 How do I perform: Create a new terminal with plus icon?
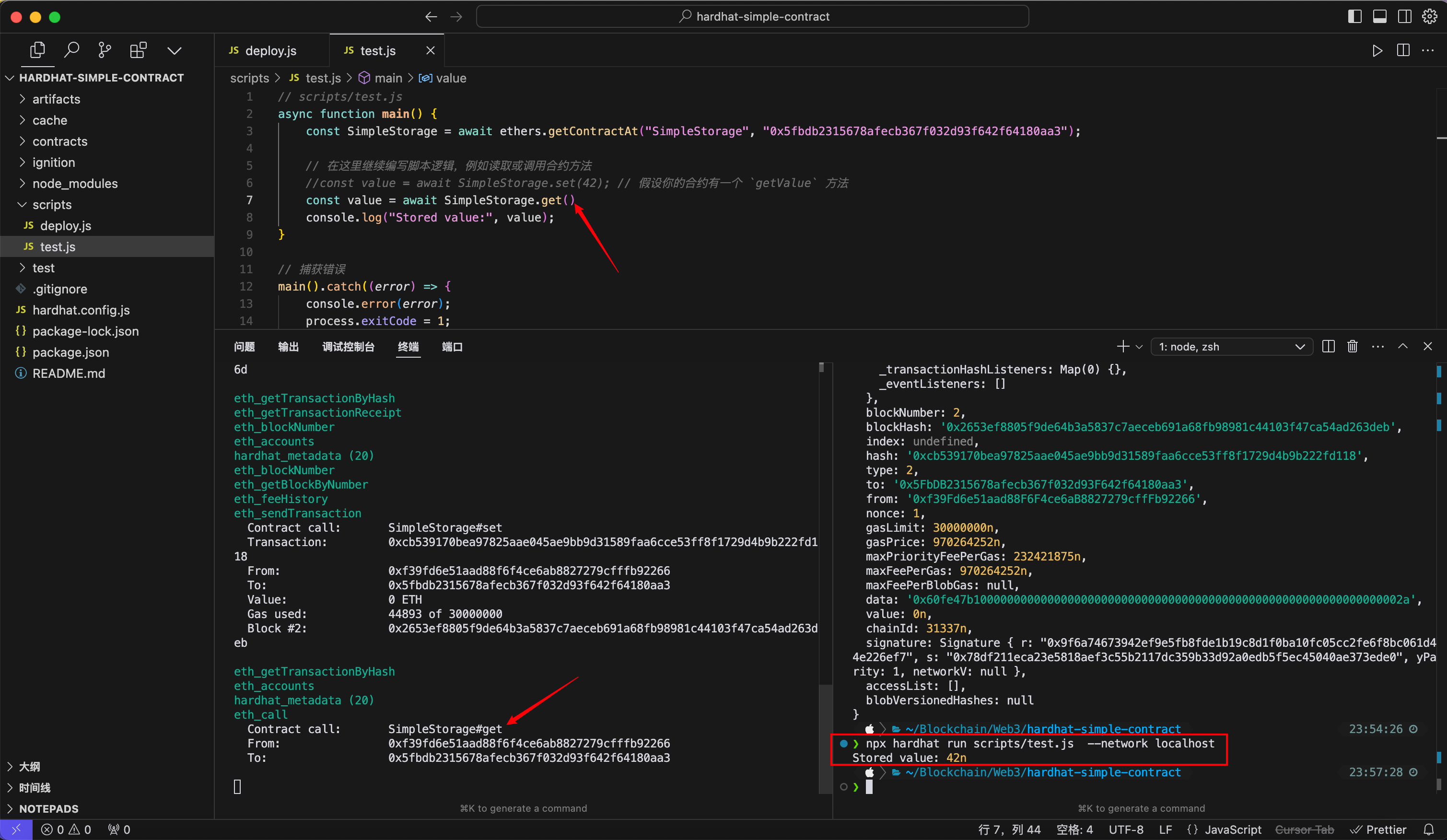[1122, 347]
